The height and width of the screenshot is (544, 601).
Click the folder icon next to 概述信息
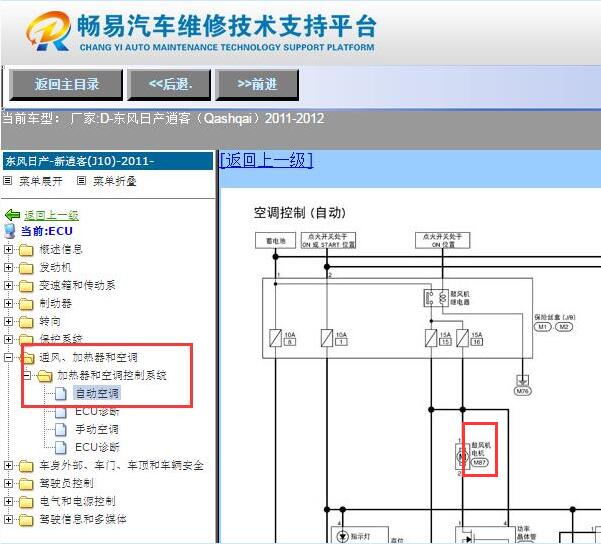(x=26, y=250)
